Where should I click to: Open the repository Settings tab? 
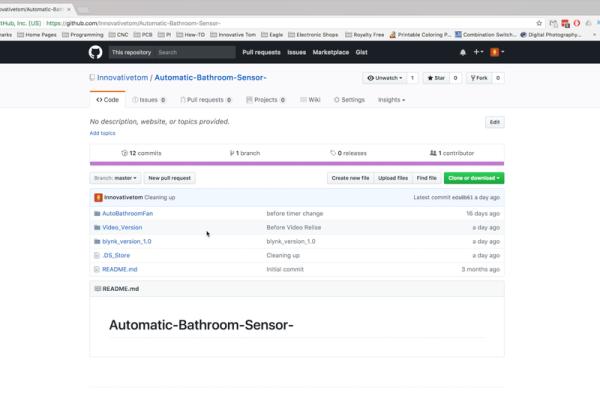(x=349, y=100)
